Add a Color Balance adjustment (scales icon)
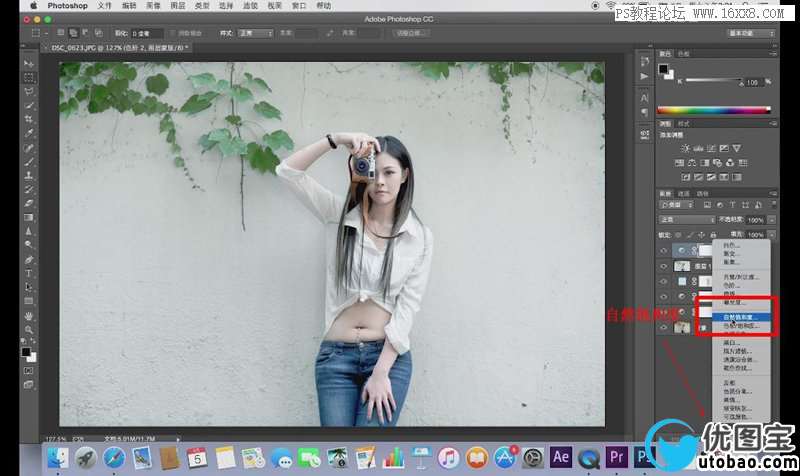This screenshot has height=476, width=800. [692, 163]
